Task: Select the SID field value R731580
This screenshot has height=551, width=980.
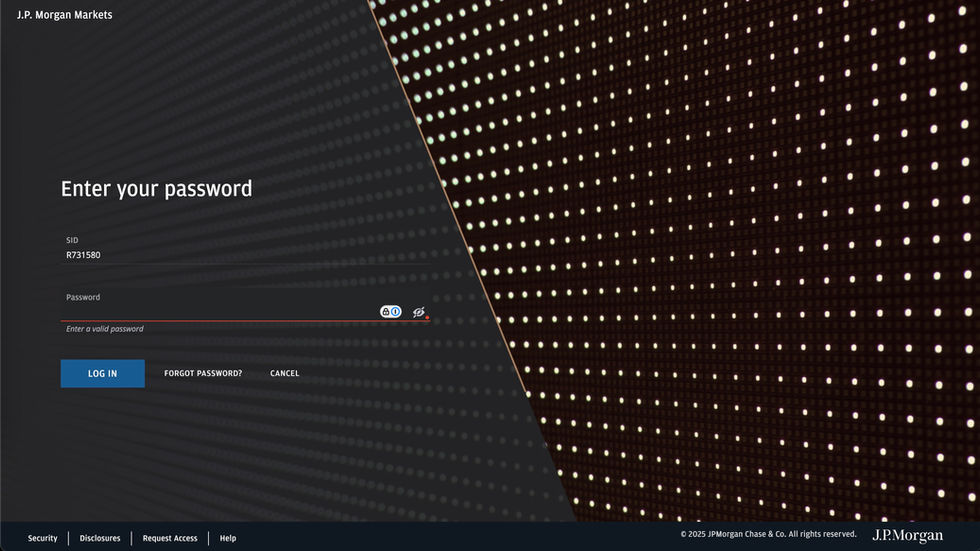Action: pos(83,255)
